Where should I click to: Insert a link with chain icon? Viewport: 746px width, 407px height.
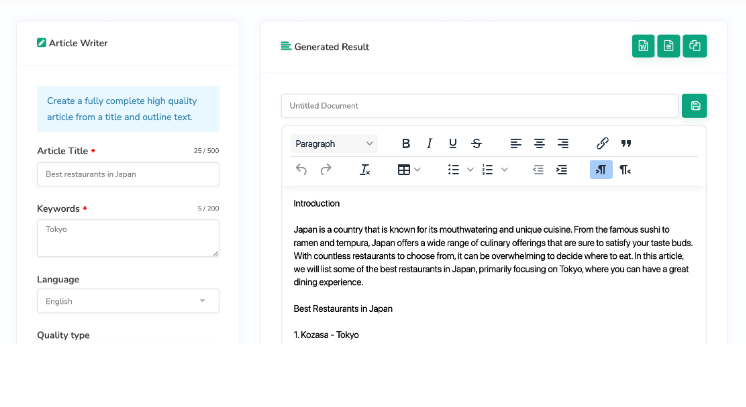(602, 143)
